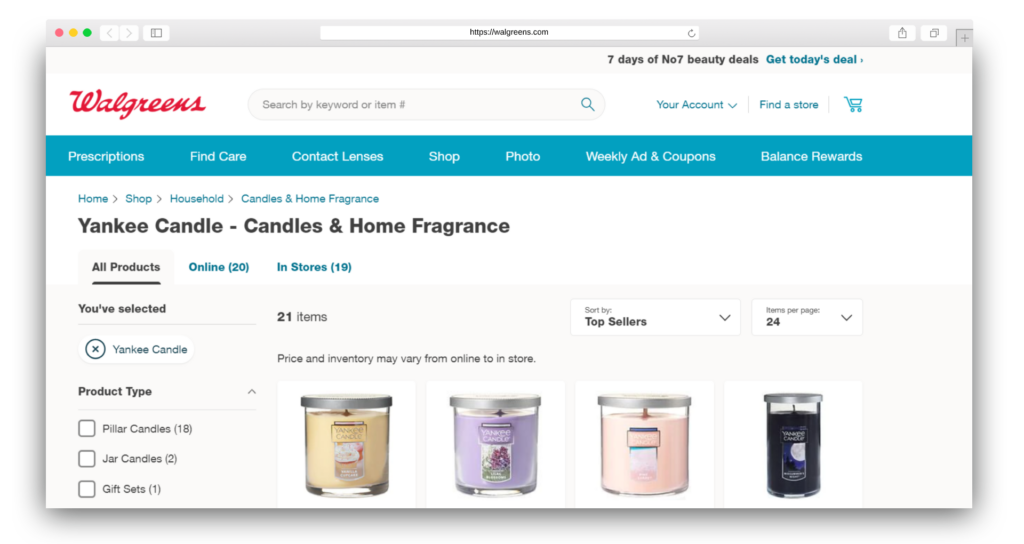Image resolution: width=1024 pixels, height=544 pixels.
Task: Reload the page with refresh icon
Action: click(691, 33)
